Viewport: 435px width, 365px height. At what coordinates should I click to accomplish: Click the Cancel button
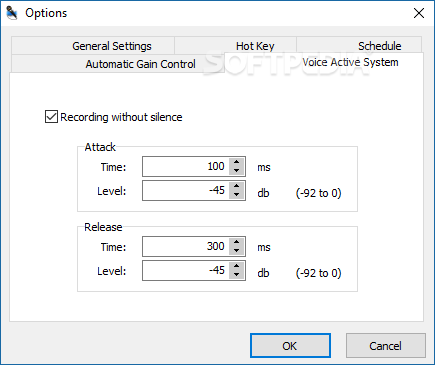[386, 346]
